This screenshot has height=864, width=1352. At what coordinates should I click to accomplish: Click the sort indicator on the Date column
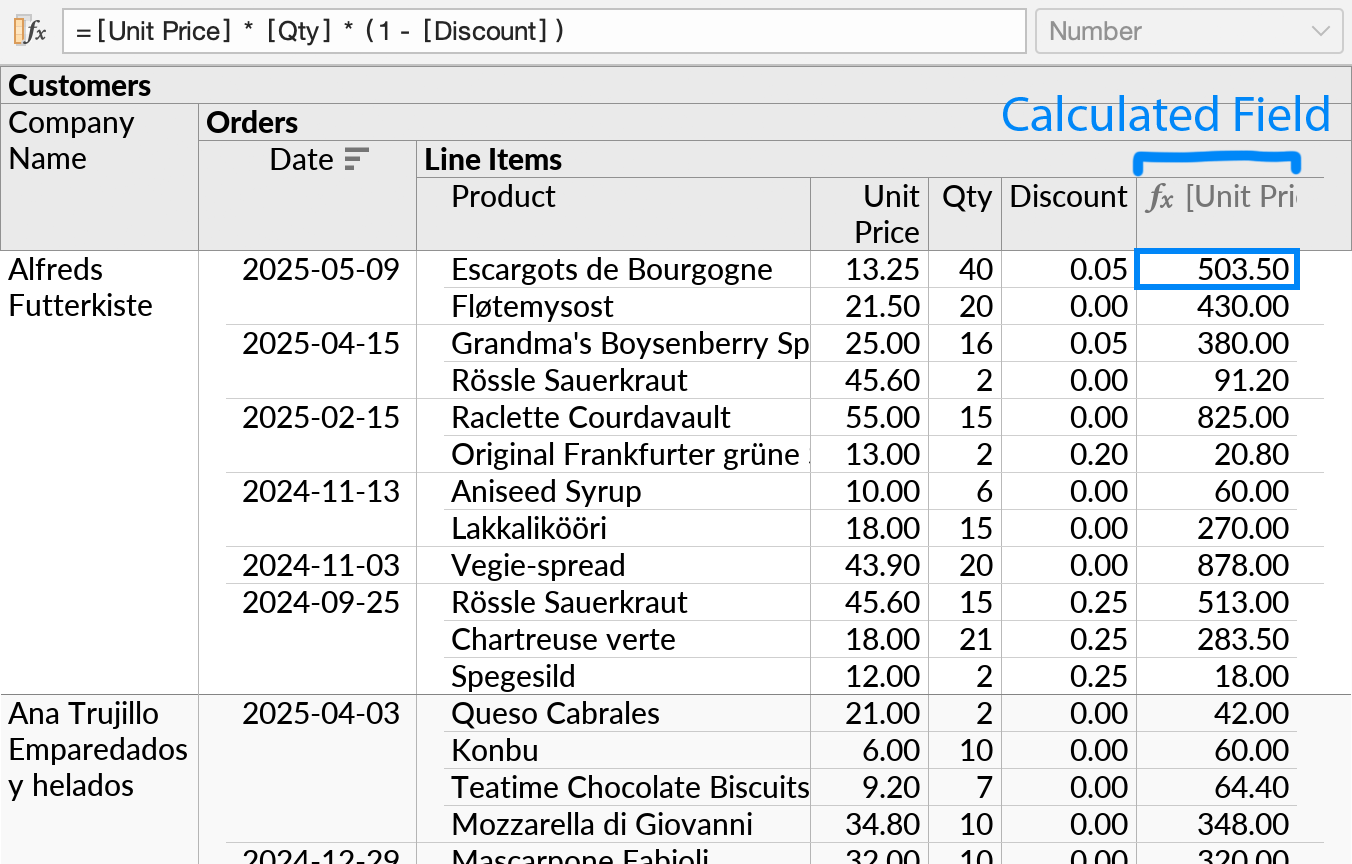coord(359,158)
